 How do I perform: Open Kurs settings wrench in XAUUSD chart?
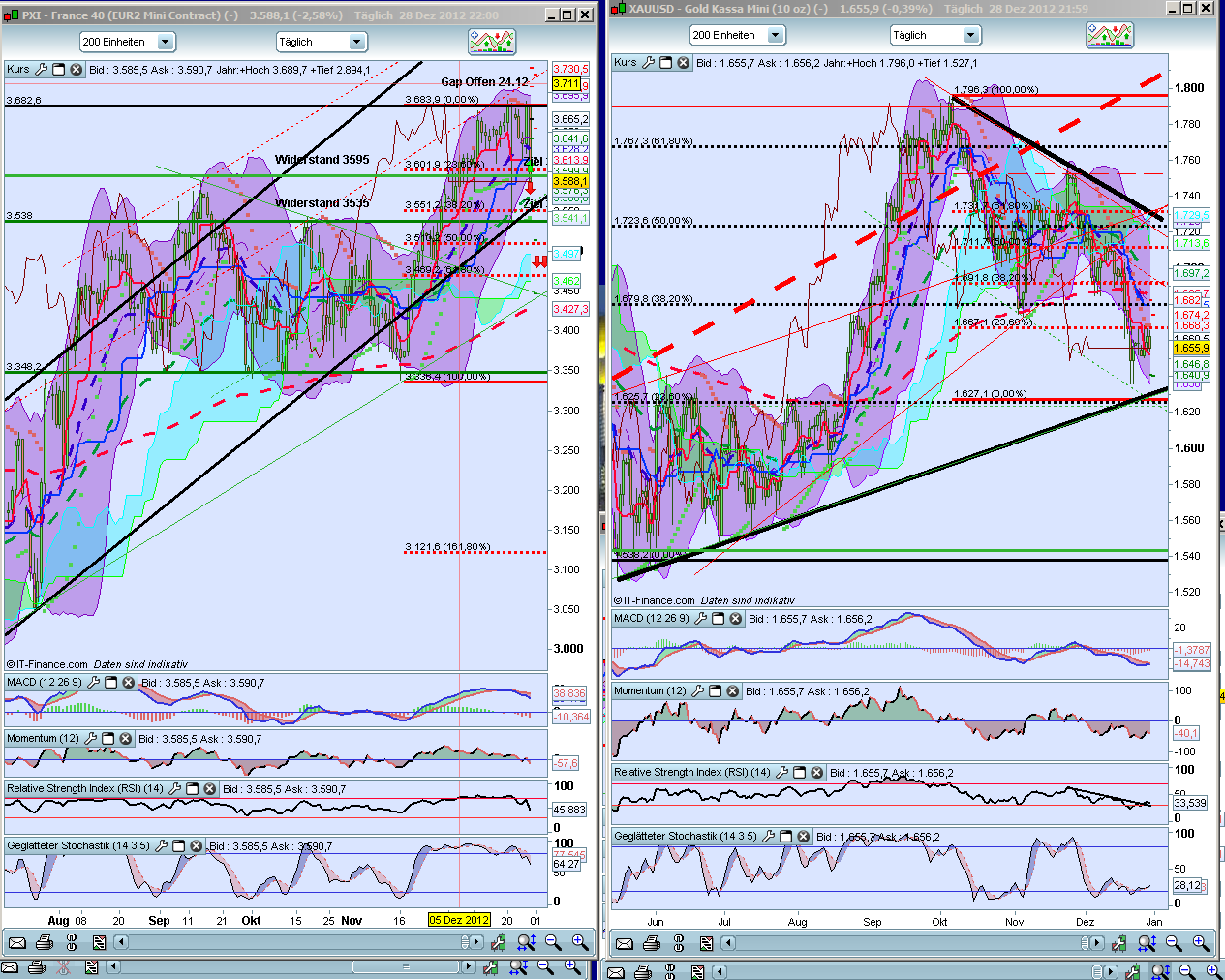click(649, 63)
